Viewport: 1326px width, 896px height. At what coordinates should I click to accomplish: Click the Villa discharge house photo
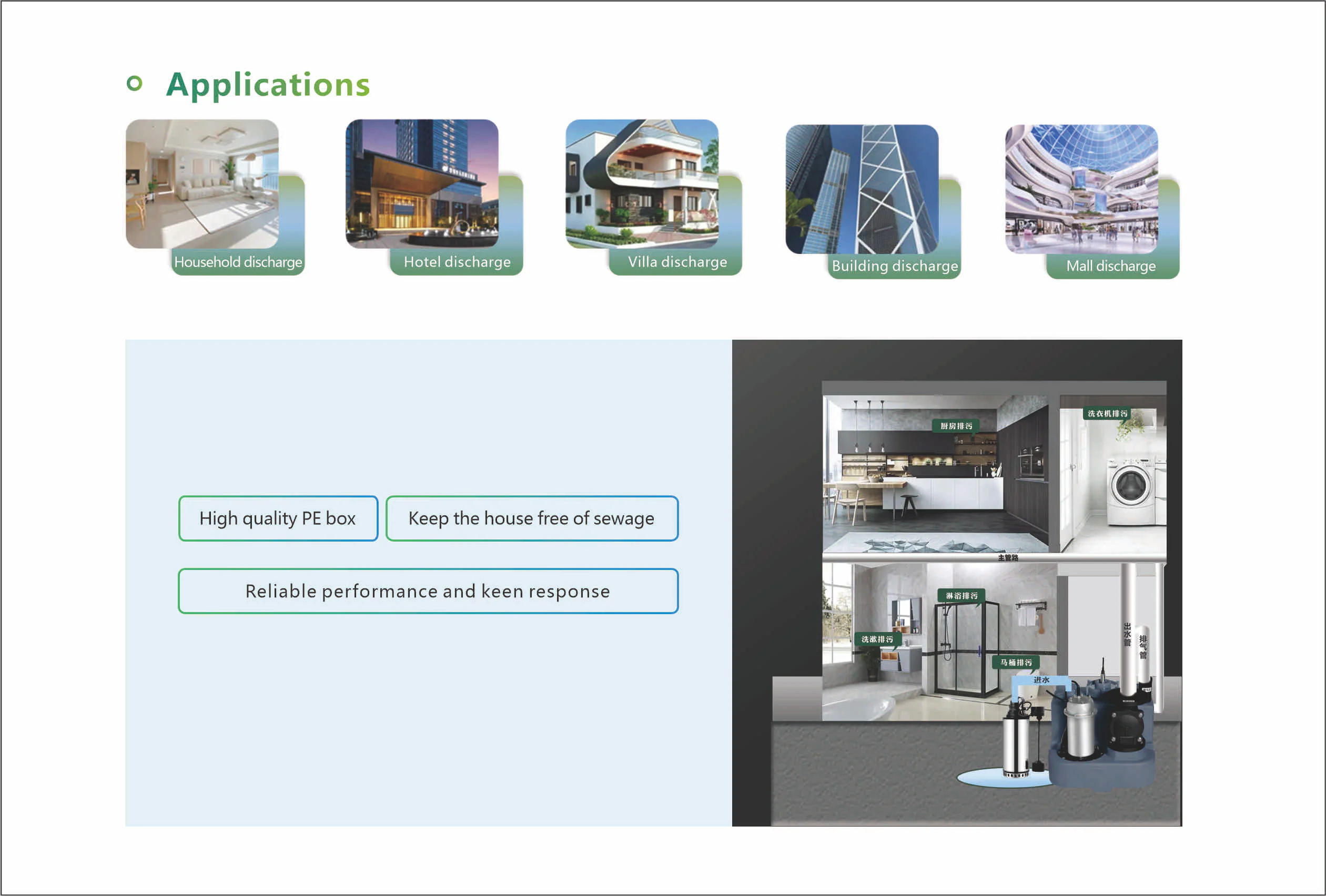point(642,184)
